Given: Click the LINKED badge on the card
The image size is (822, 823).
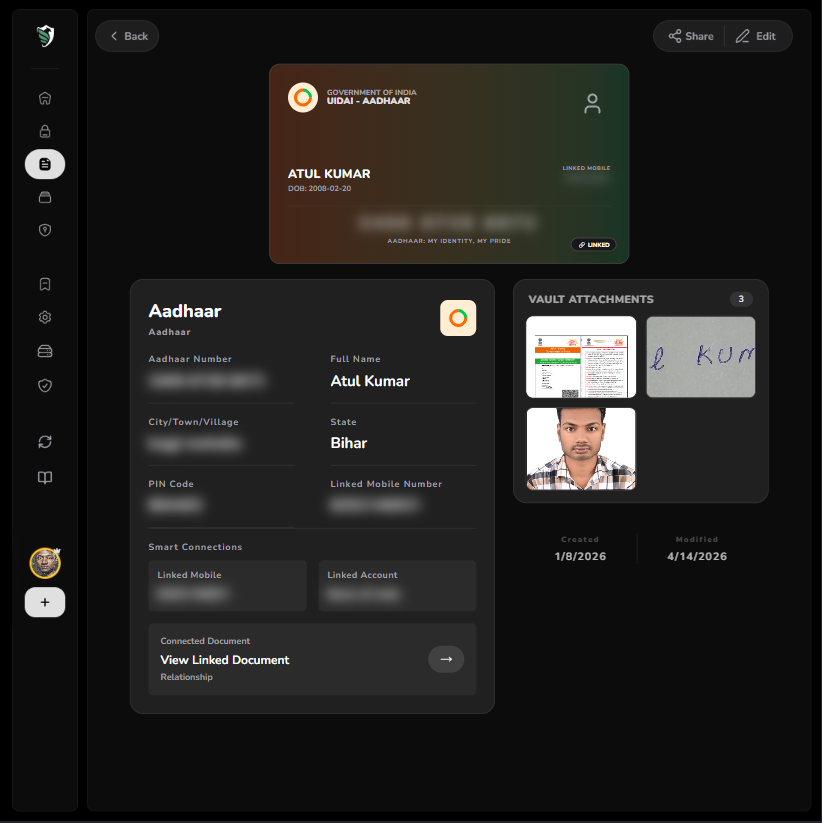Looking at the screenshot, I should tap(594, 245).
